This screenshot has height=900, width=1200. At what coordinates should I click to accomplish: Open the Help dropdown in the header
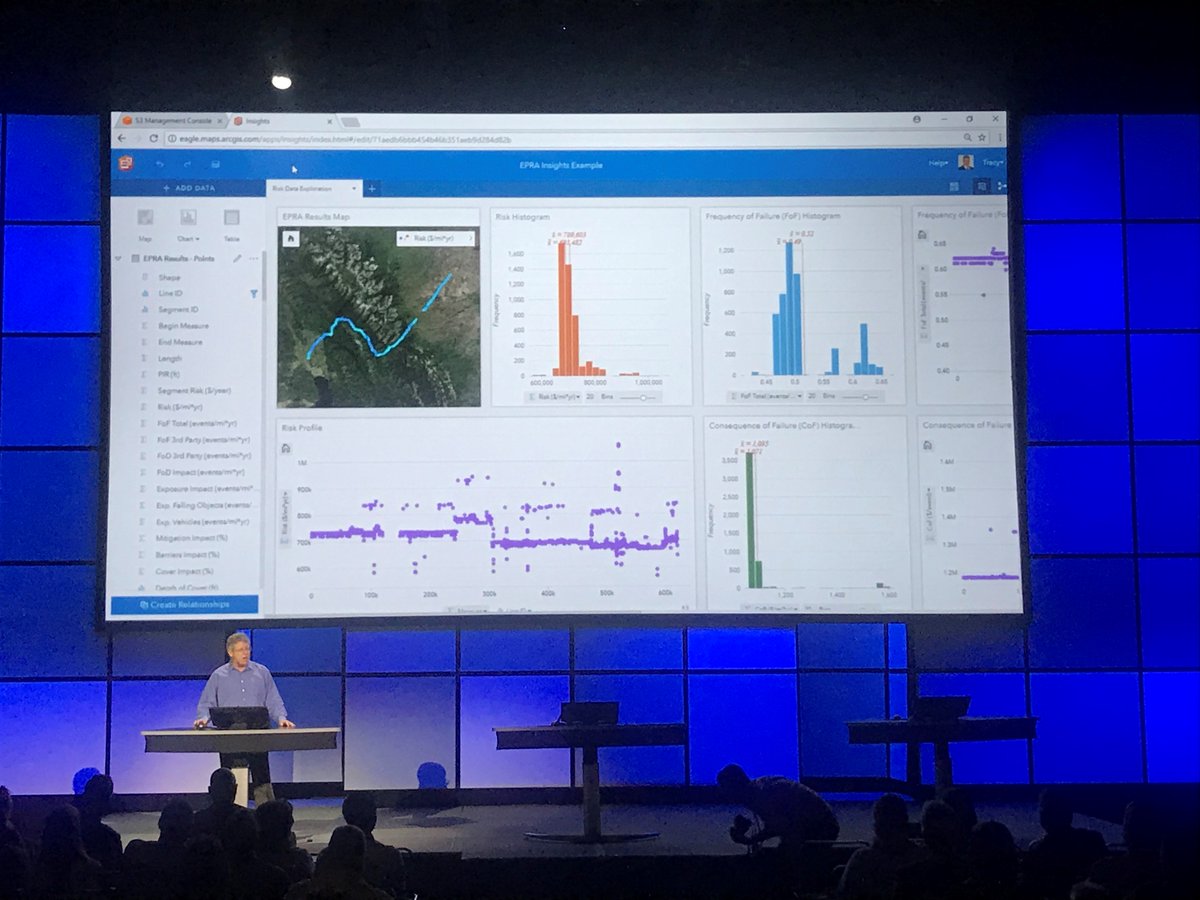point(937,162)
